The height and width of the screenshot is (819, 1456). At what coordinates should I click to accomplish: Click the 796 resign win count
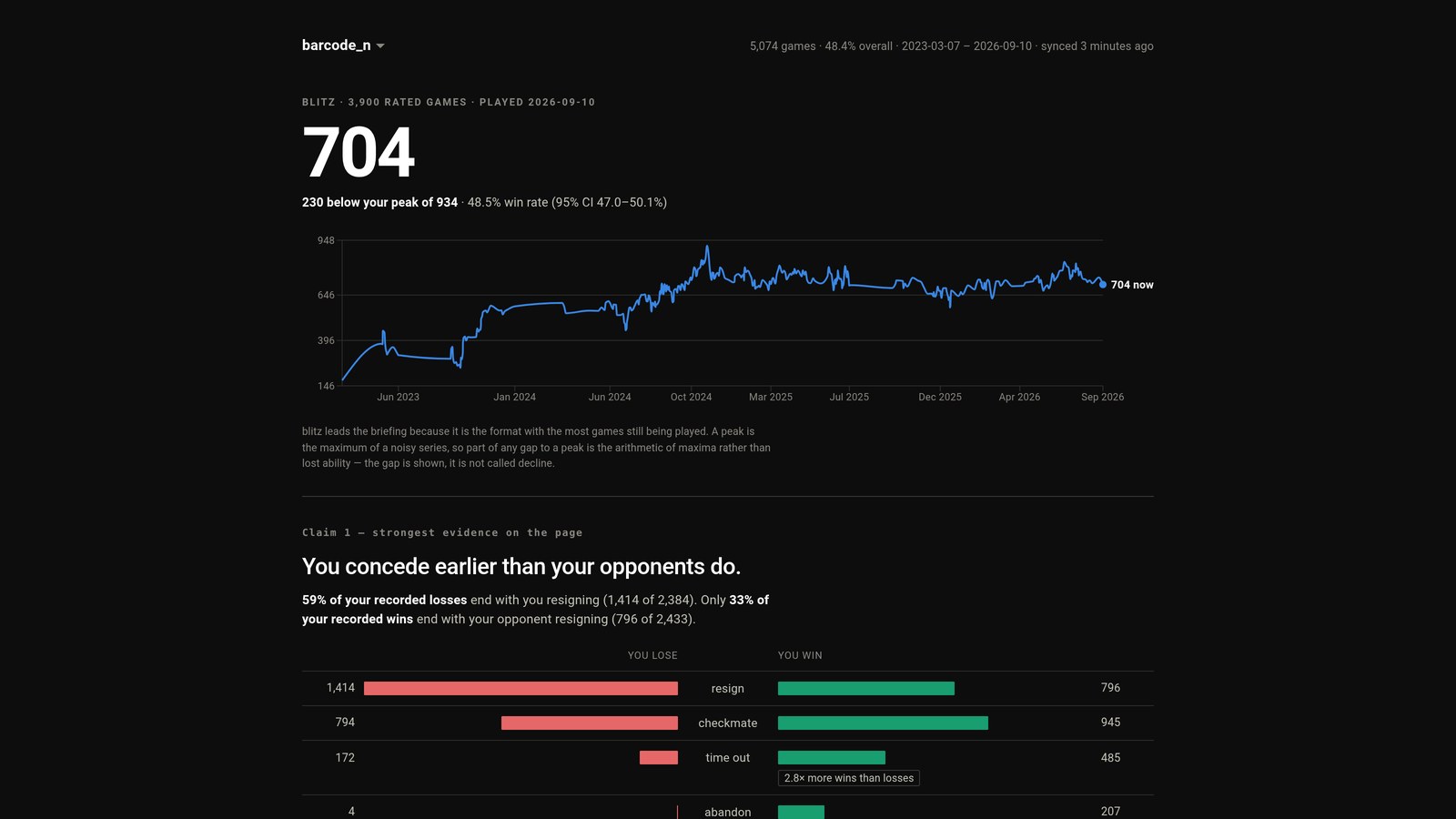click(1110, 688)
